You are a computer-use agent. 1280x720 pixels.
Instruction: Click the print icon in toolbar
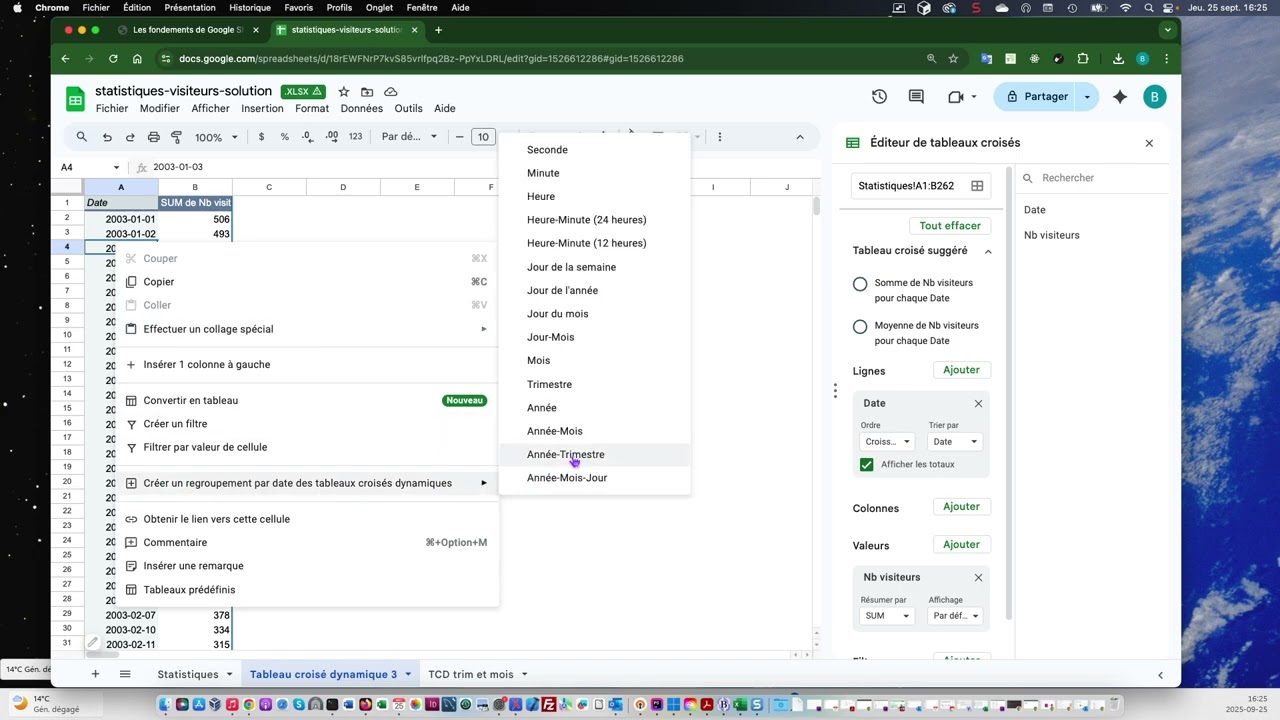[x=153, y=137]
